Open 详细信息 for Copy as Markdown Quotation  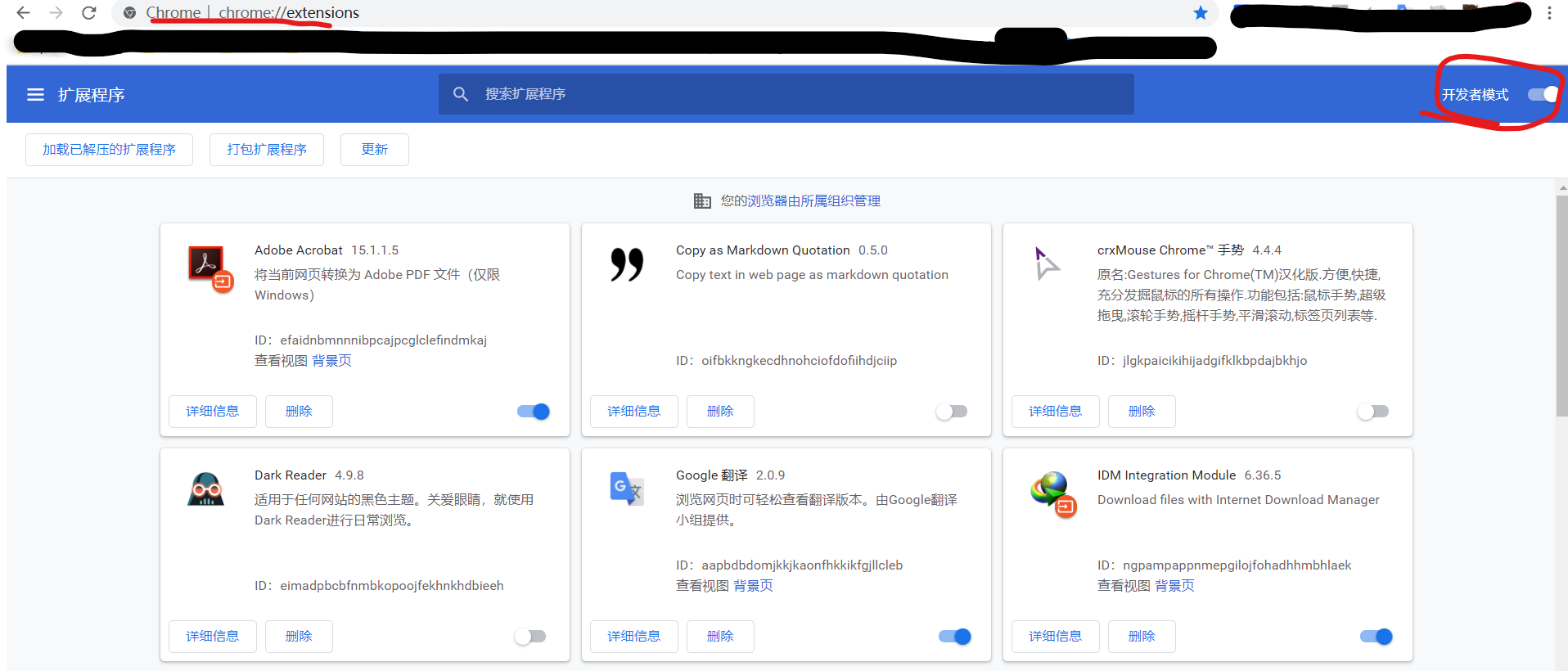[x=634, y=412]
